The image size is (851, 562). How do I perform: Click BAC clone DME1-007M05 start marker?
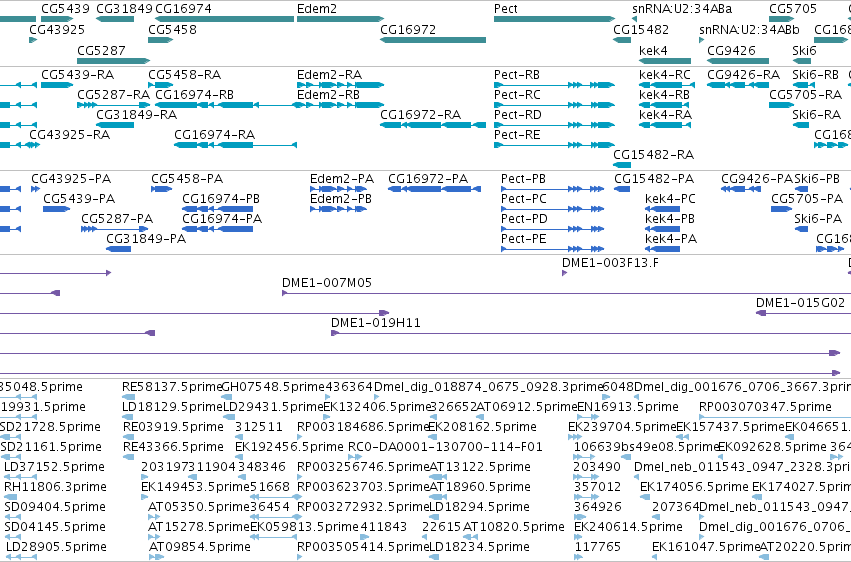click(x=285, y=293)
